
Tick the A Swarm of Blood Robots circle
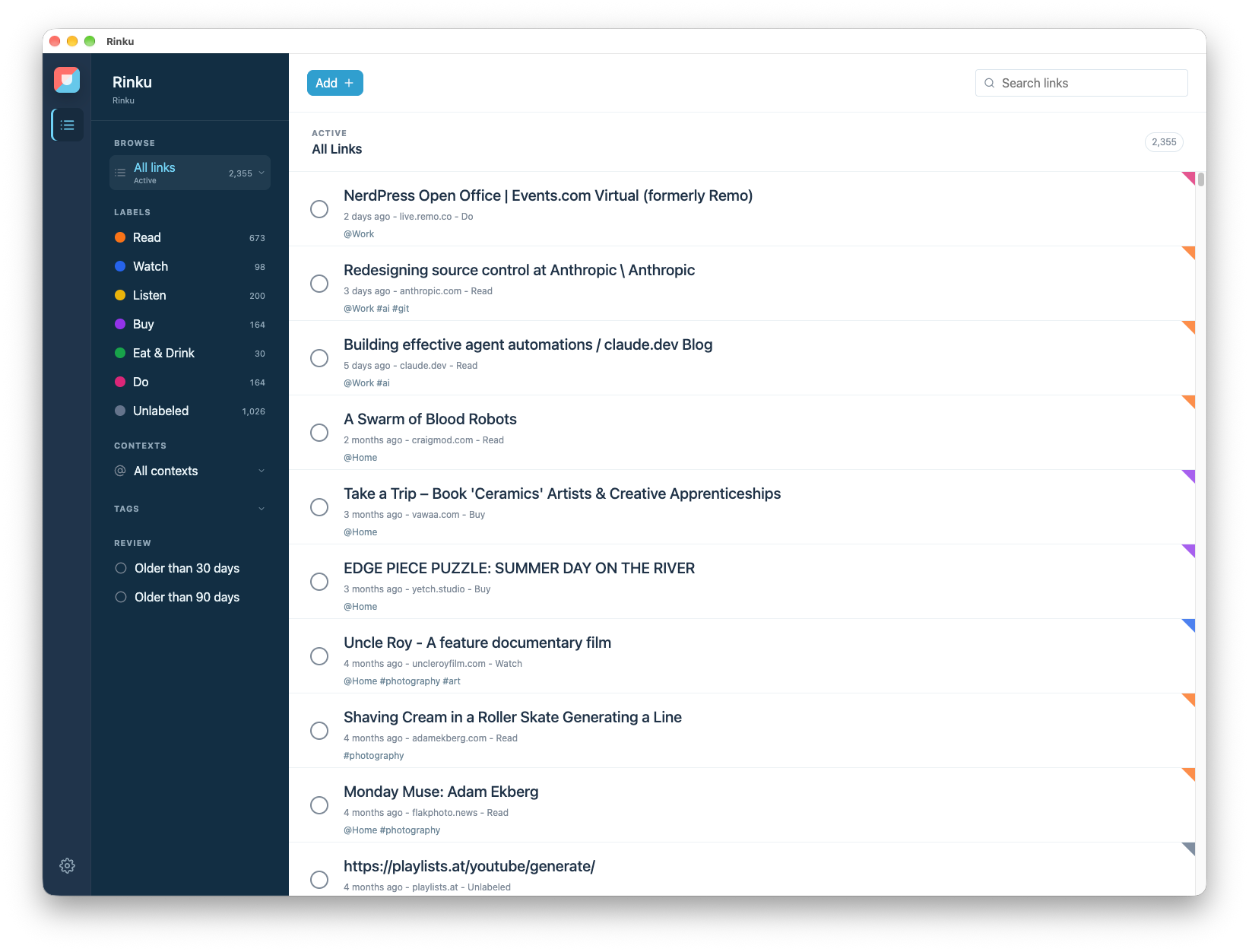point(319,433)
